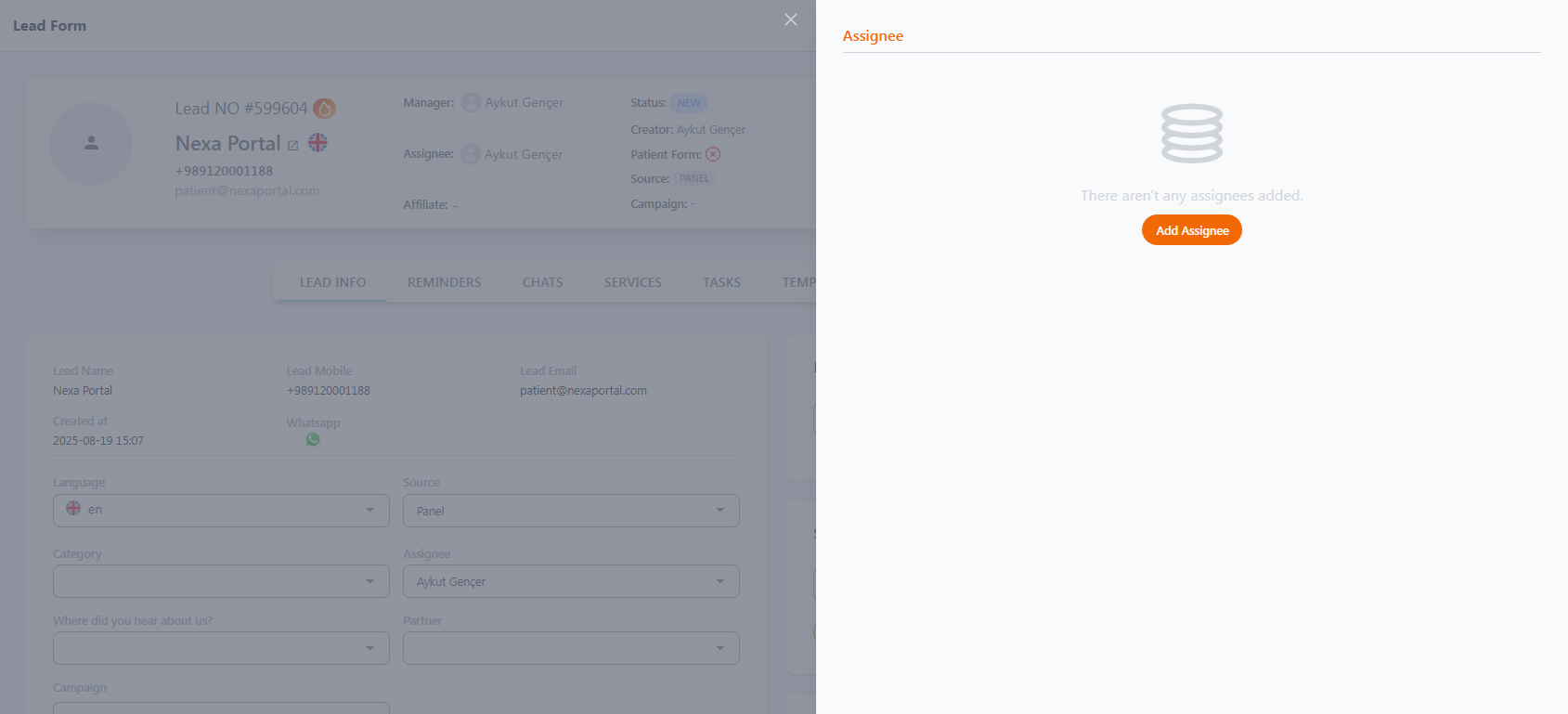
Task: Click the Creator name Aykut Gençer
Action: [x=710, y=130]
